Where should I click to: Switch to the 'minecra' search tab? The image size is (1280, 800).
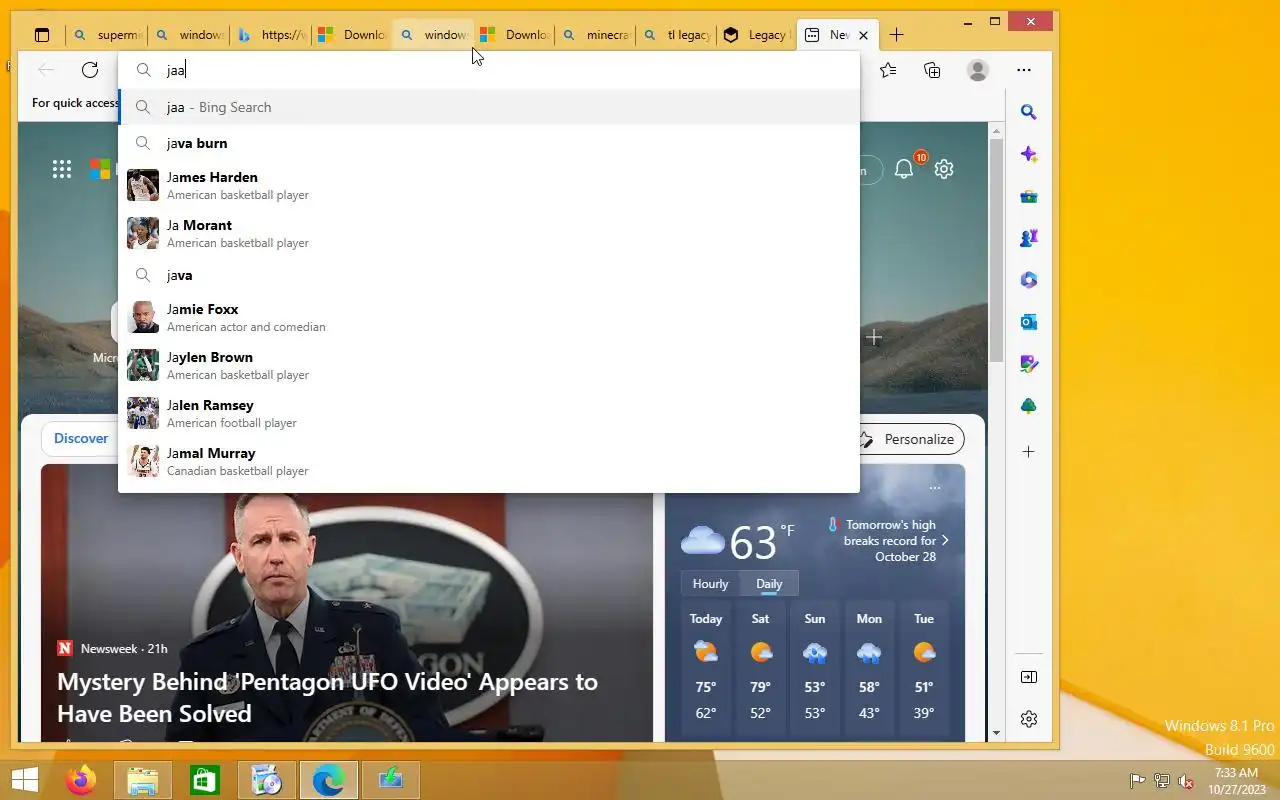point(595,35)
